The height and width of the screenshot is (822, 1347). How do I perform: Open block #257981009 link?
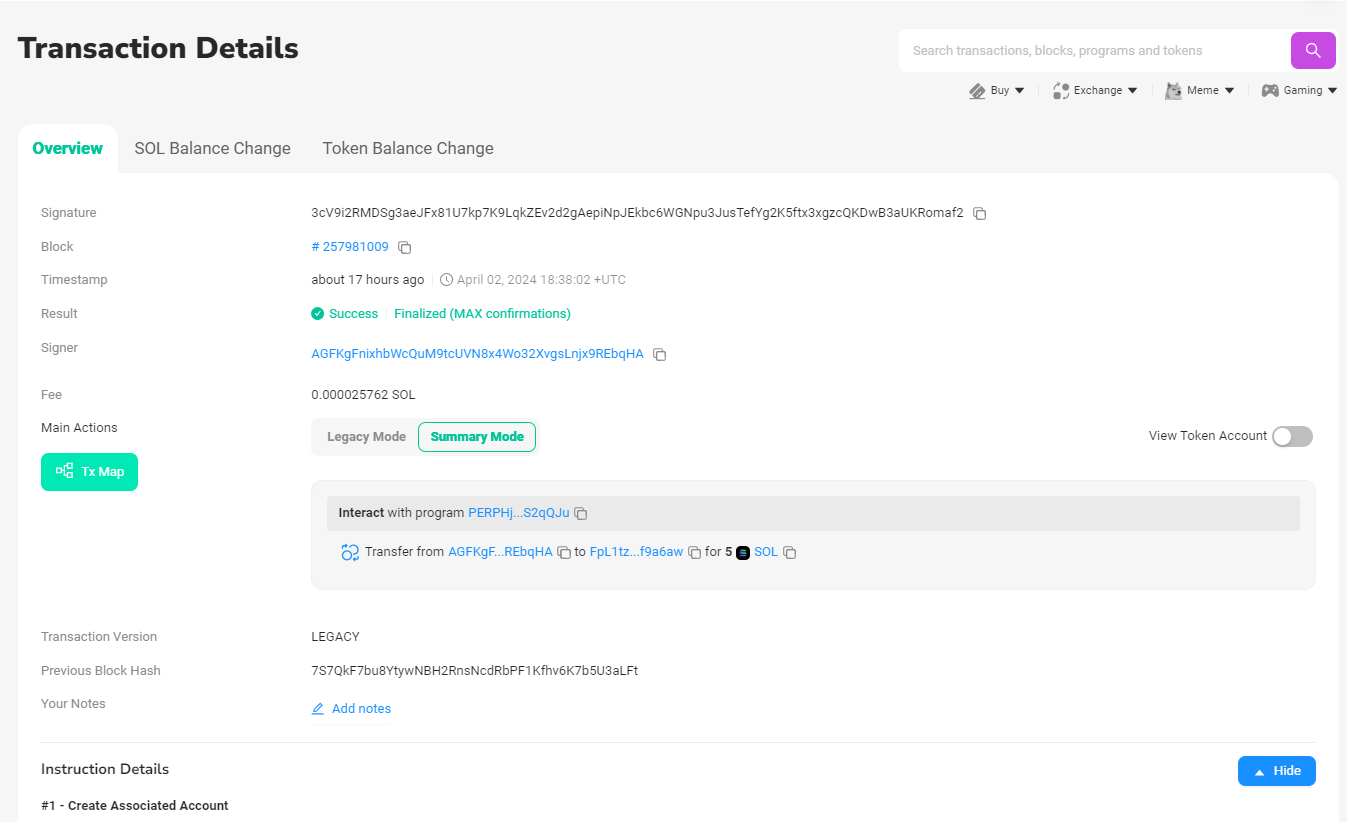(x=350, y=247)
